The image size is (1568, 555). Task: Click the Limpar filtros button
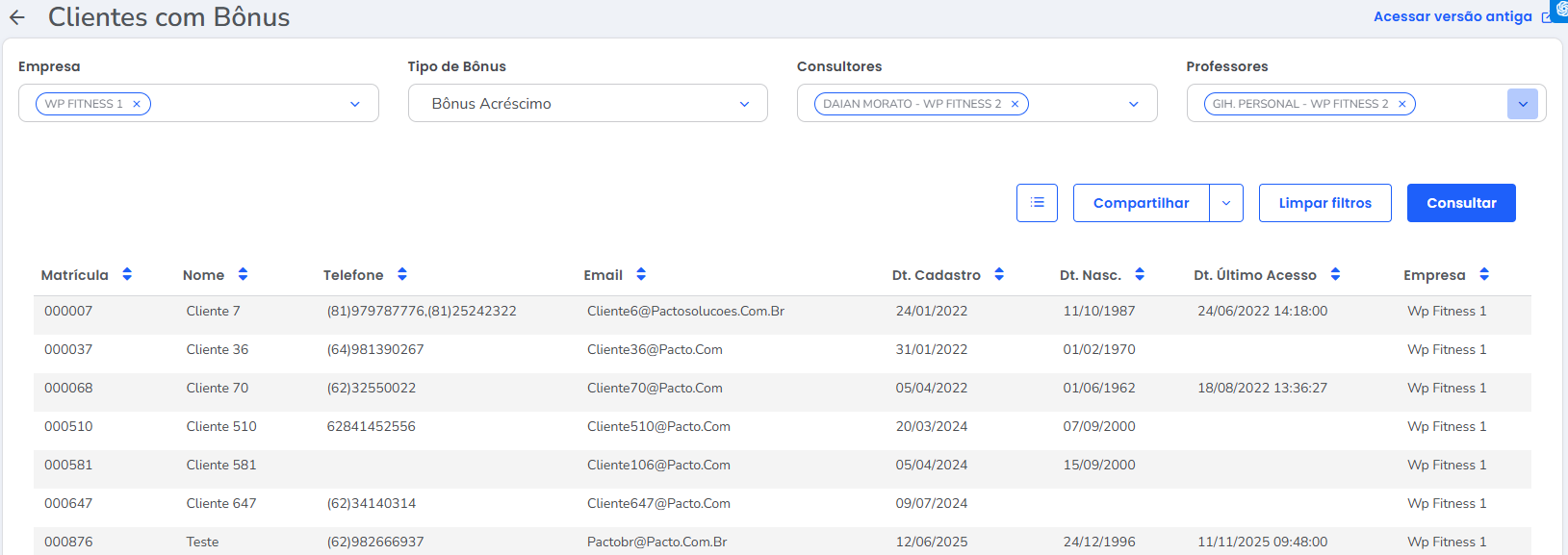click(x=1324, y=203)
